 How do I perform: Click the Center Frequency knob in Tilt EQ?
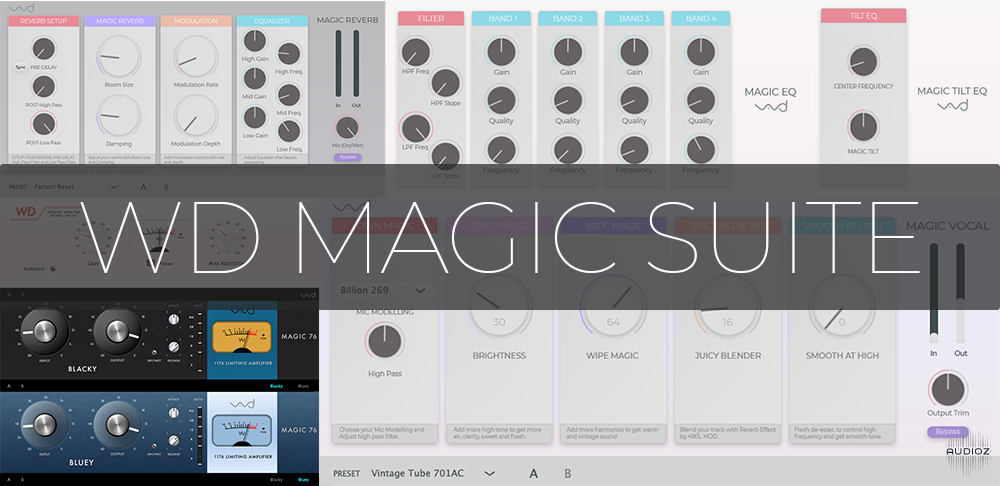point(863,62)
